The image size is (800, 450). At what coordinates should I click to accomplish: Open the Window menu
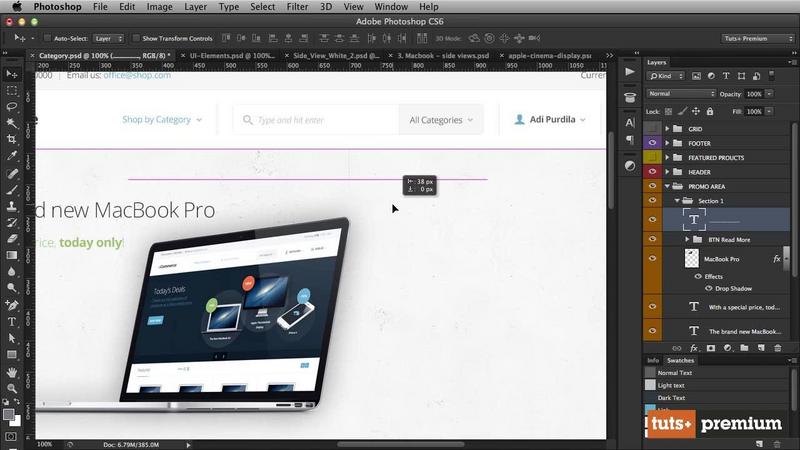(391, 7)
